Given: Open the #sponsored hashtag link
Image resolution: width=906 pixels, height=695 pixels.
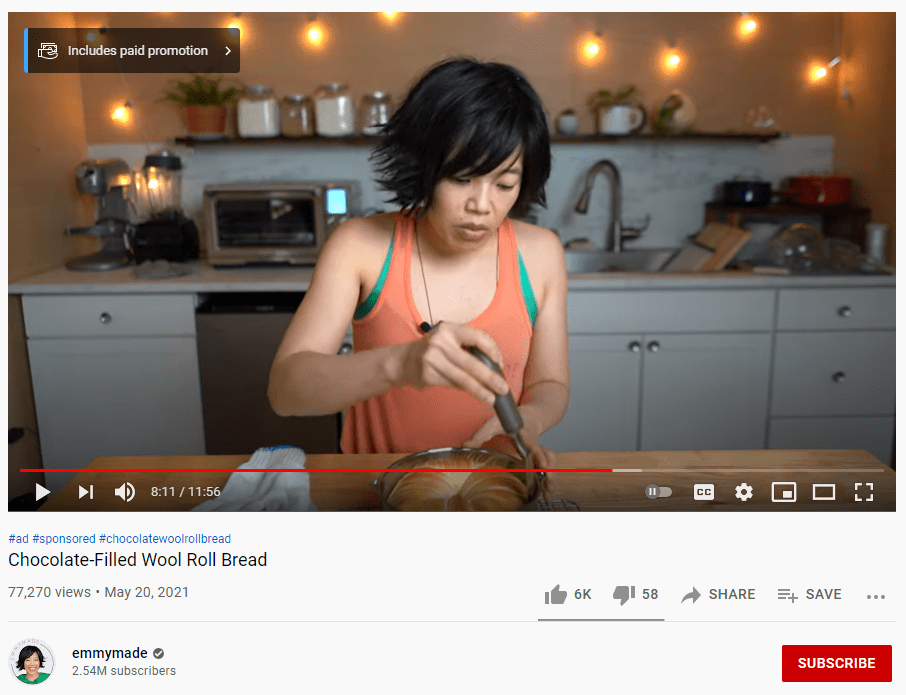Looking at the screenshot, I should tap(64, 538).
